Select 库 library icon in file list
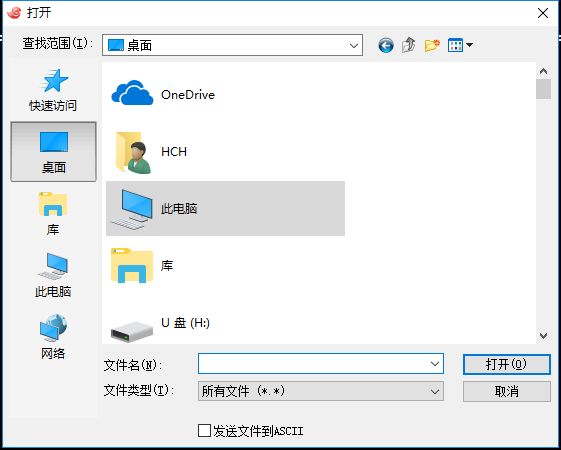Viewport: 561px width, 450px height. pyautogui.click(x=132, y=266)
